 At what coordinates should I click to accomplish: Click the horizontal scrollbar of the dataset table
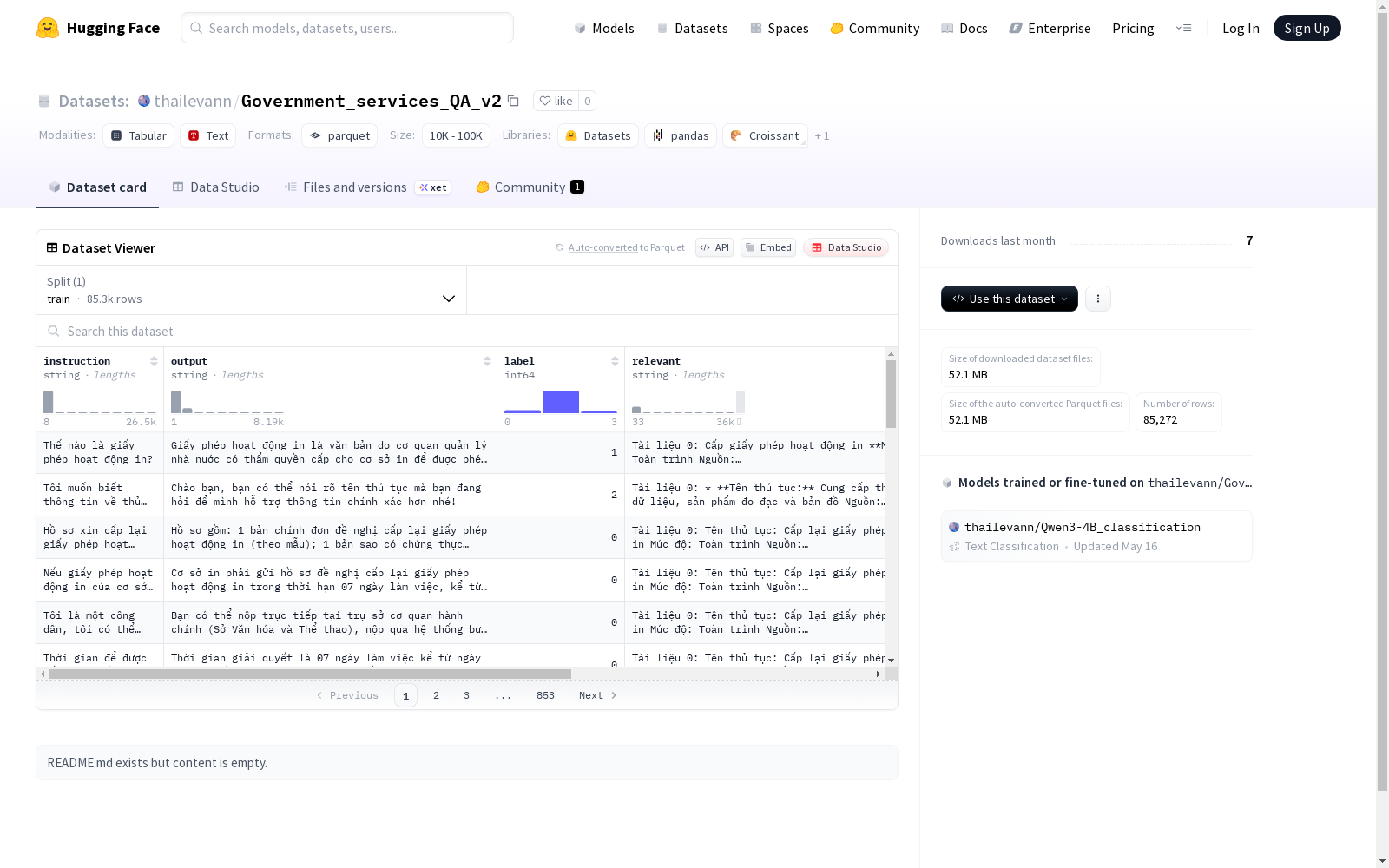[x=310, y=674]
